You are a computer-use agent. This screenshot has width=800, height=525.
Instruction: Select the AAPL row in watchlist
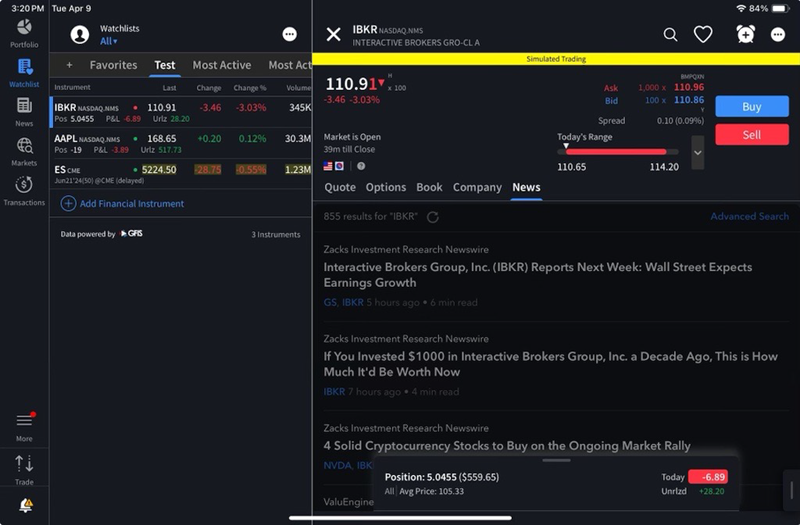180,144
